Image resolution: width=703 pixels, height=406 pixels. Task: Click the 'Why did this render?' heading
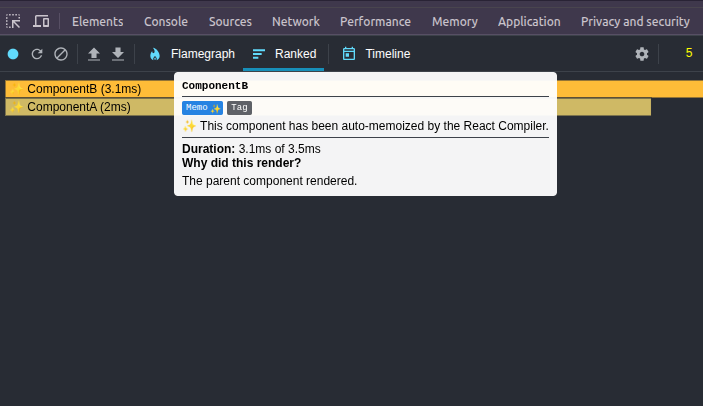[x=242, y=163]
